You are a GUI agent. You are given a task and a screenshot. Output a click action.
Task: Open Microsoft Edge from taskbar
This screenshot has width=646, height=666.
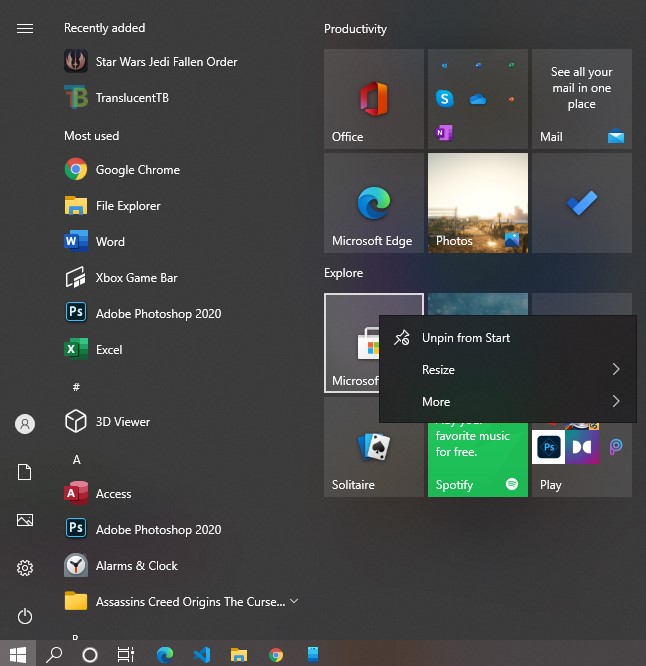pos(165,655)
